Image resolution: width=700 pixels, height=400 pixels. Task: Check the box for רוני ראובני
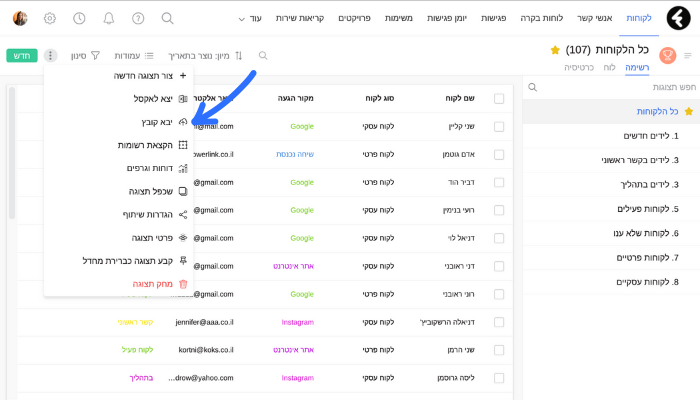click(x=499, y=294)
